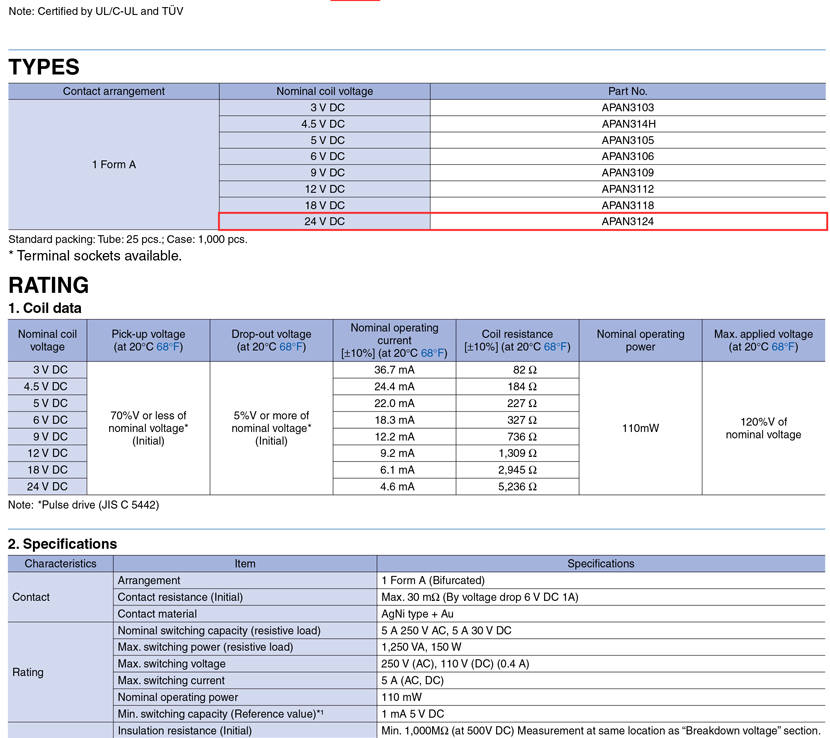Click the Rating characteristics row label
Screen dimensions: 830x738
click(x=28, y=672)
